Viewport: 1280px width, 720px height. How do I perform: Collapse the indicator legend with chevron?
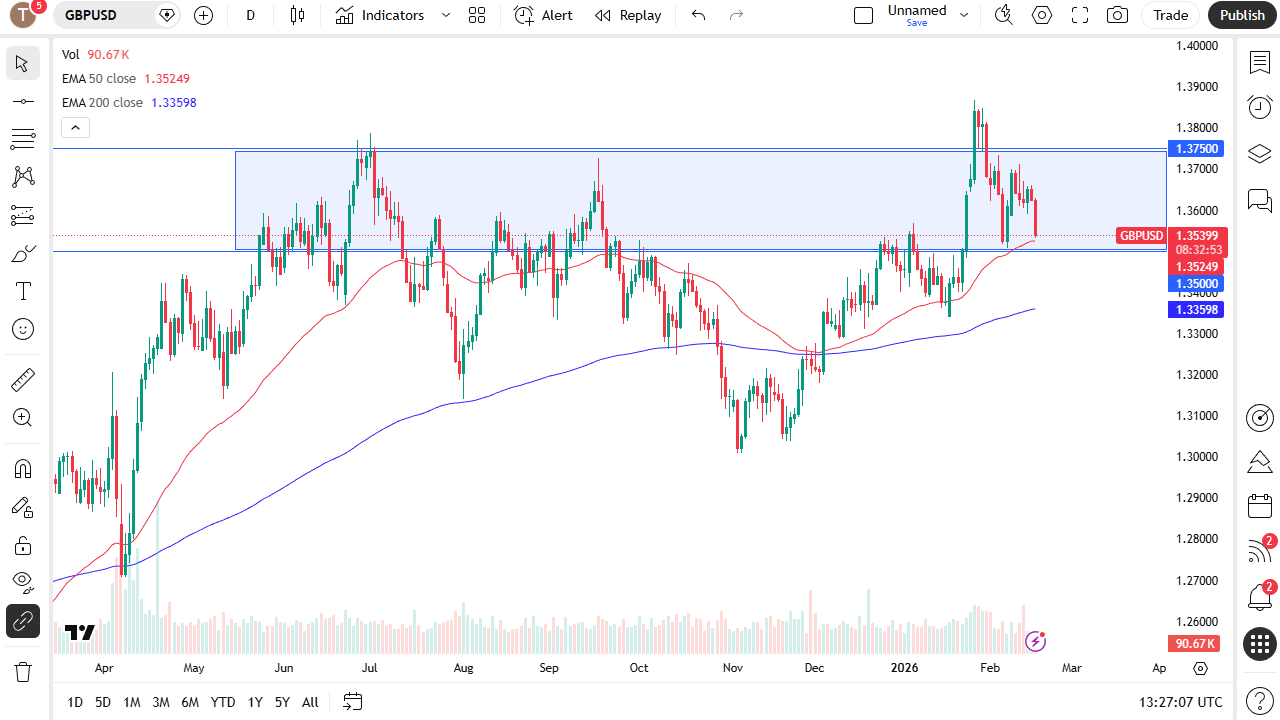tap(76, 127)
